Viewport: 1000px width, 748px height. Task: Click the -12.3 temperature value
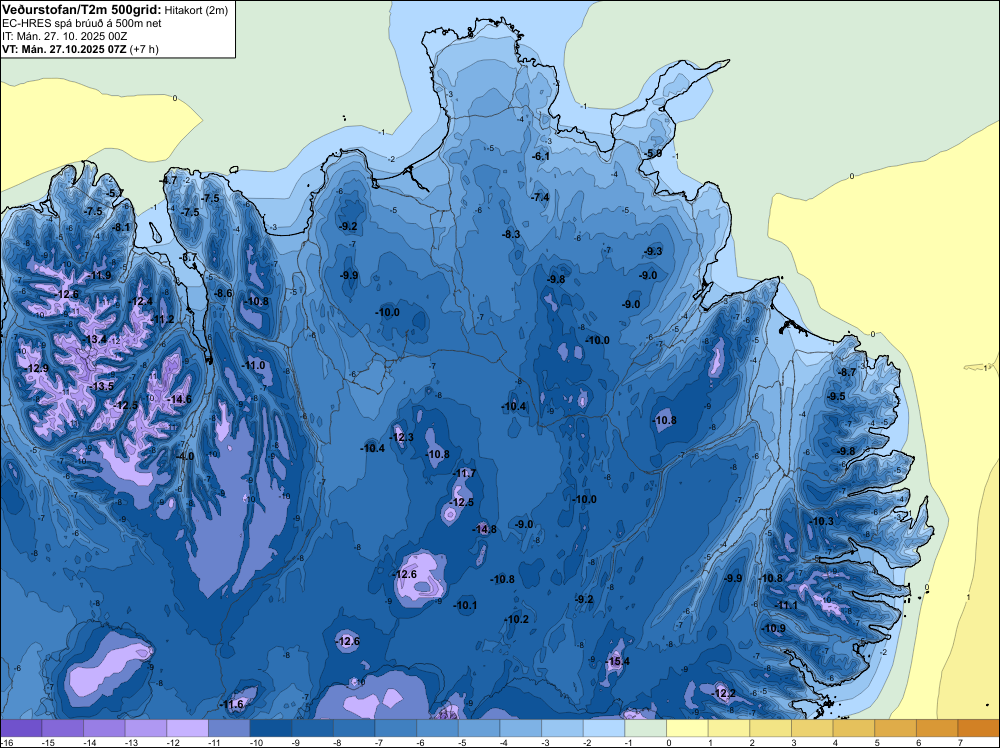(x=402, y=437)
